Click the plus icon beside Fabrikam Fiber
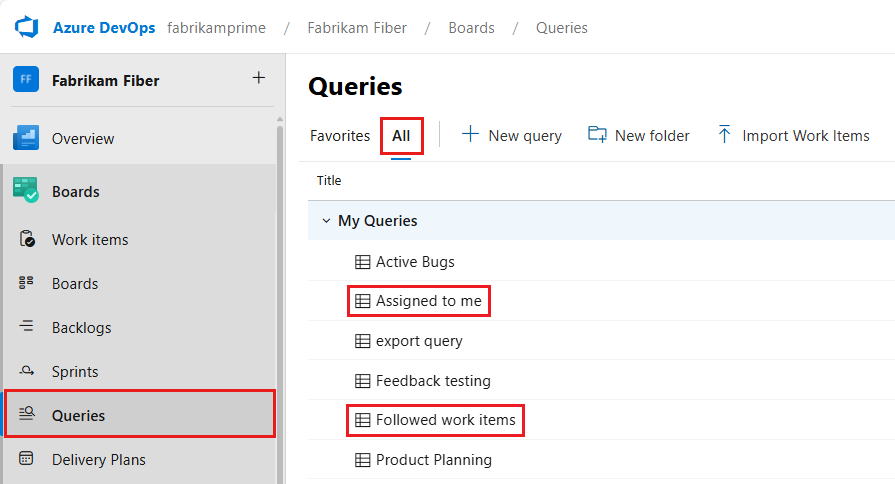 coord(259,78)
